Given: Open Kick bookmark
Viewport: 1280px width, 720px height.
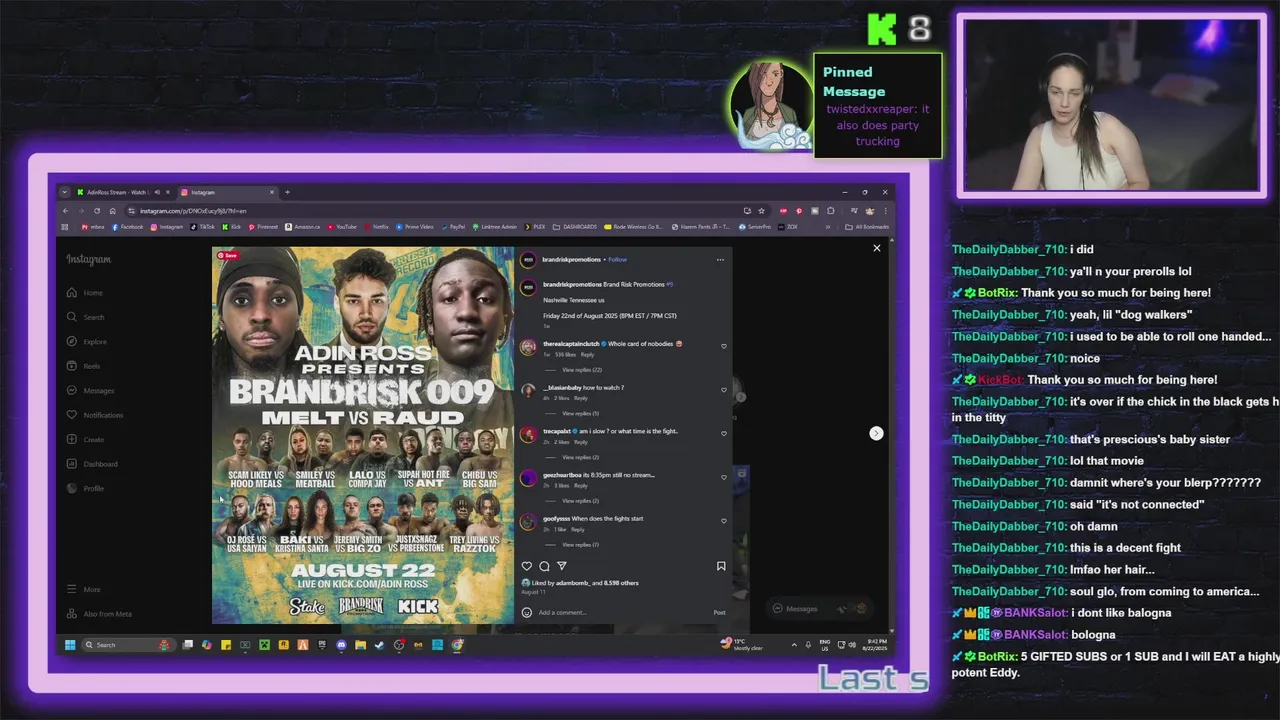Looking at the screenshot, I should click(x=231, y=227).
